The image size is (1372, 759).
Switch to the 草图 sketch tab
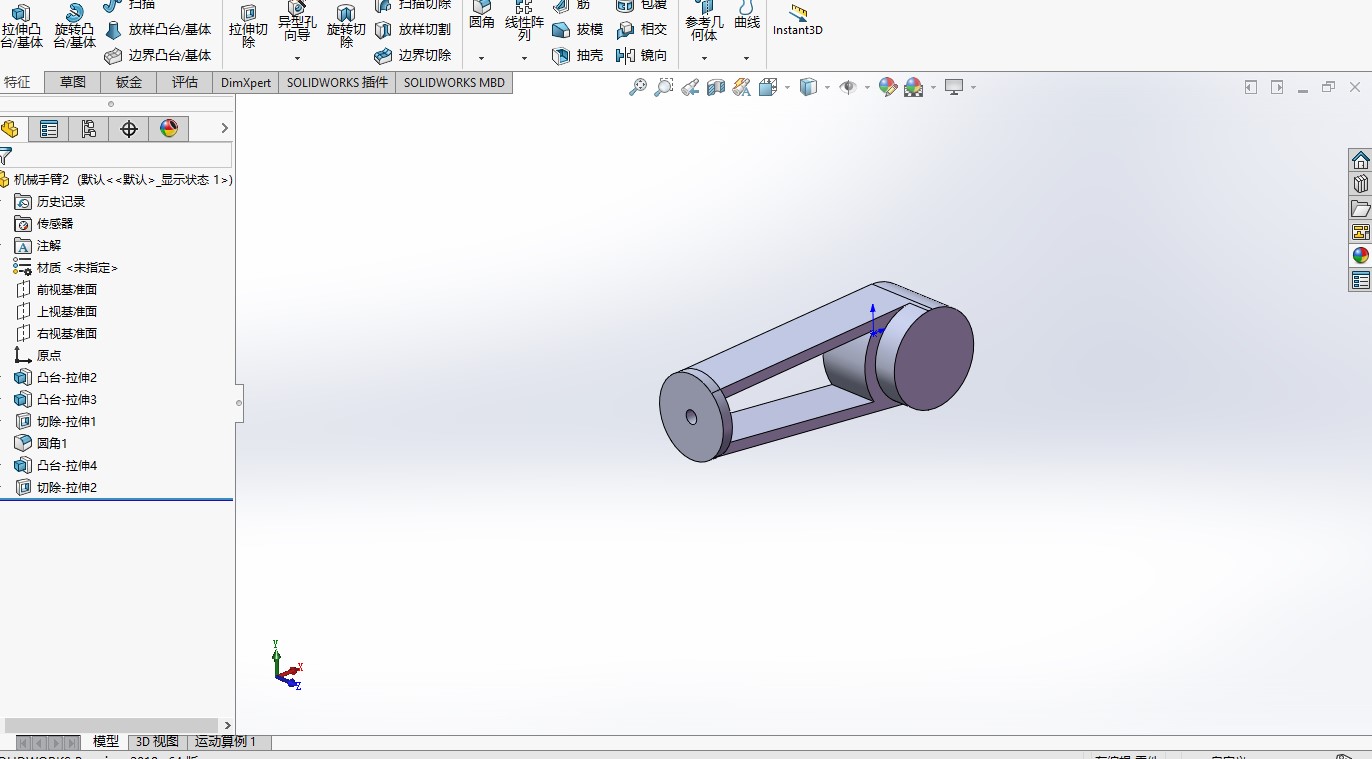point(72,83)
